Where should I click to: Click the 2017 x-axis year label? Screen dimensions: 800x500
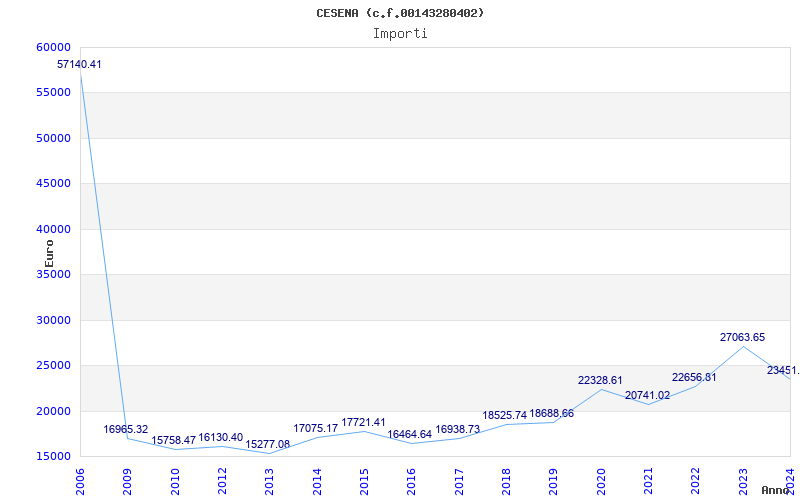point(459,482)
